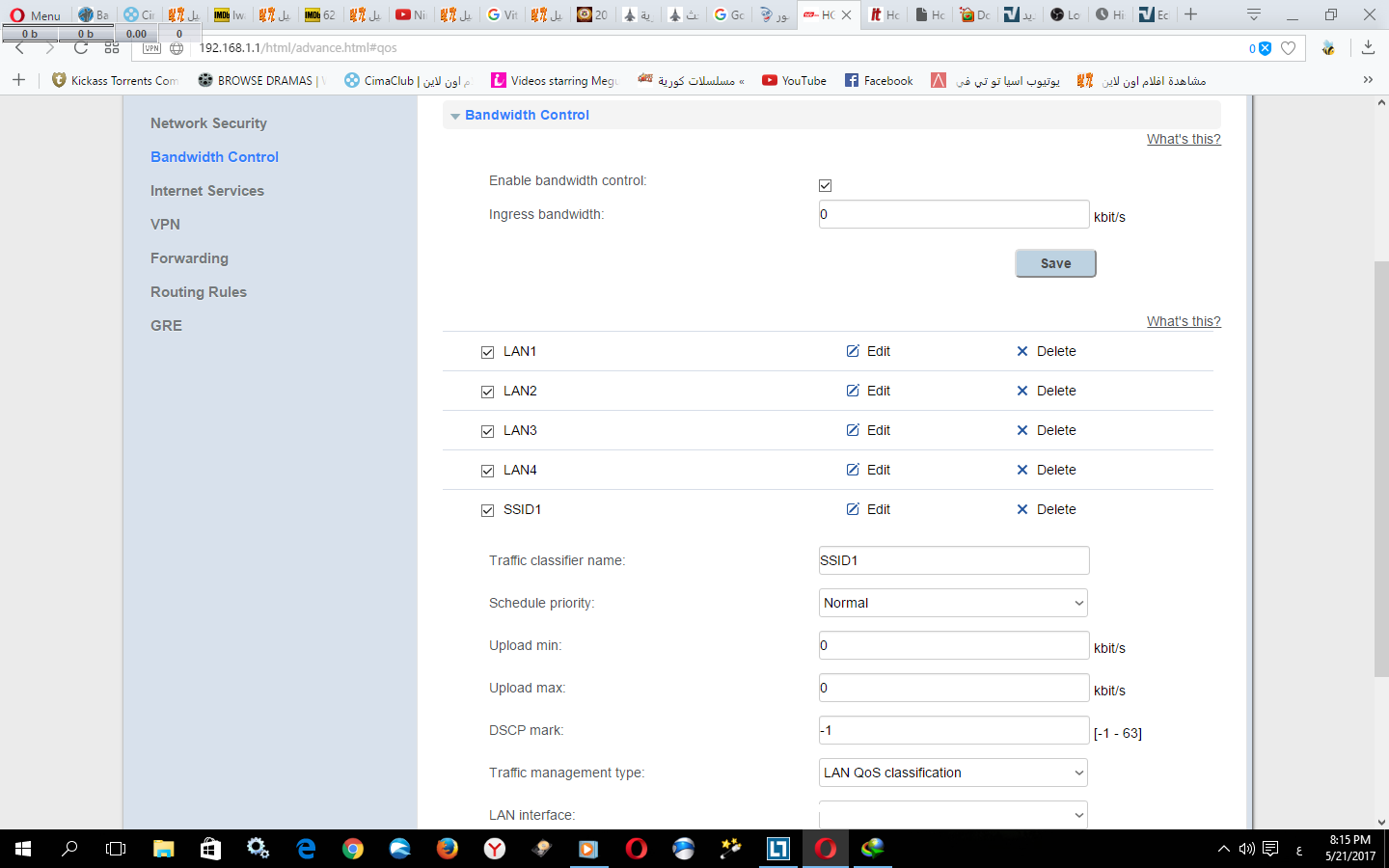Image resolution: width=1389 pixels, height=868 pixels.
Task: Delete SSID1 using its X icon
Action: (1022, 509)
